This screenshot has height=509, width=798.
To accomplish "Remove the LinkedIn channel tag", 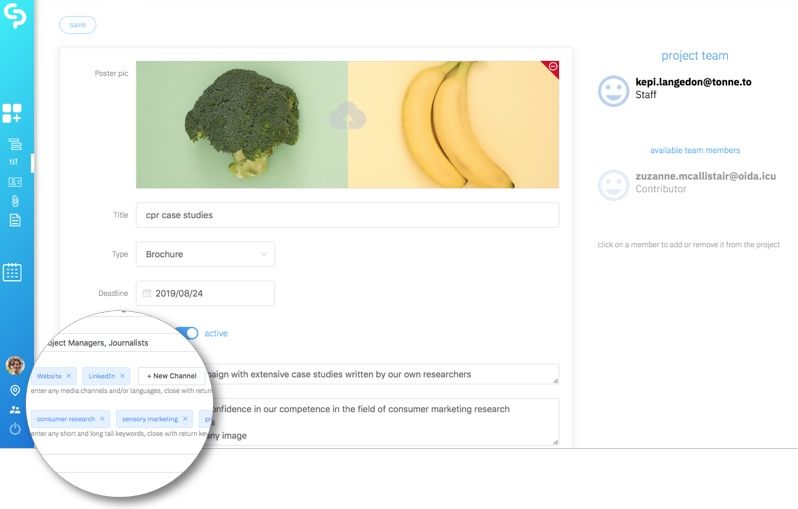I will (123, 376).
